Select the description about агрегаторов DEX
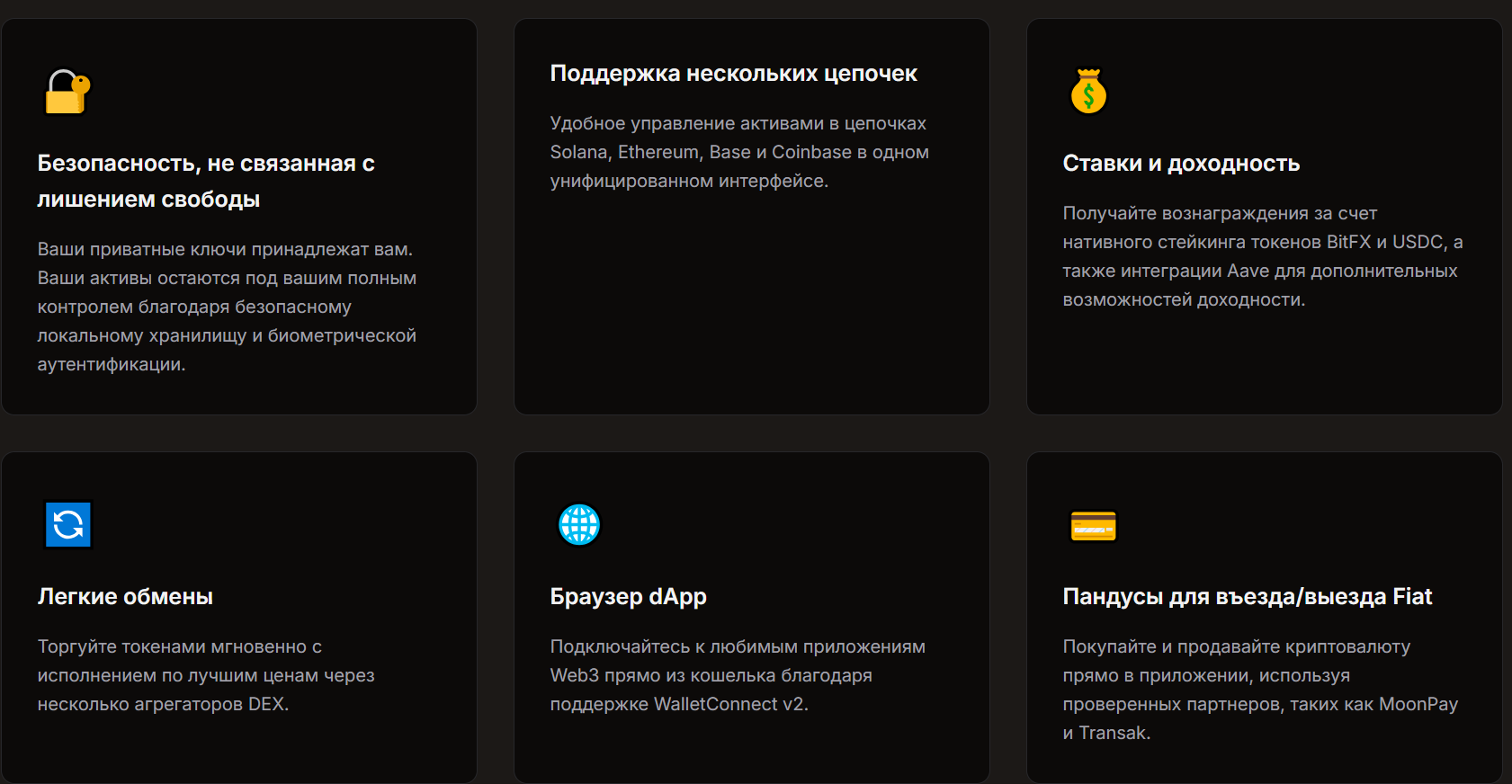This screenshot has width=1512, height=784. coord(206,675)
